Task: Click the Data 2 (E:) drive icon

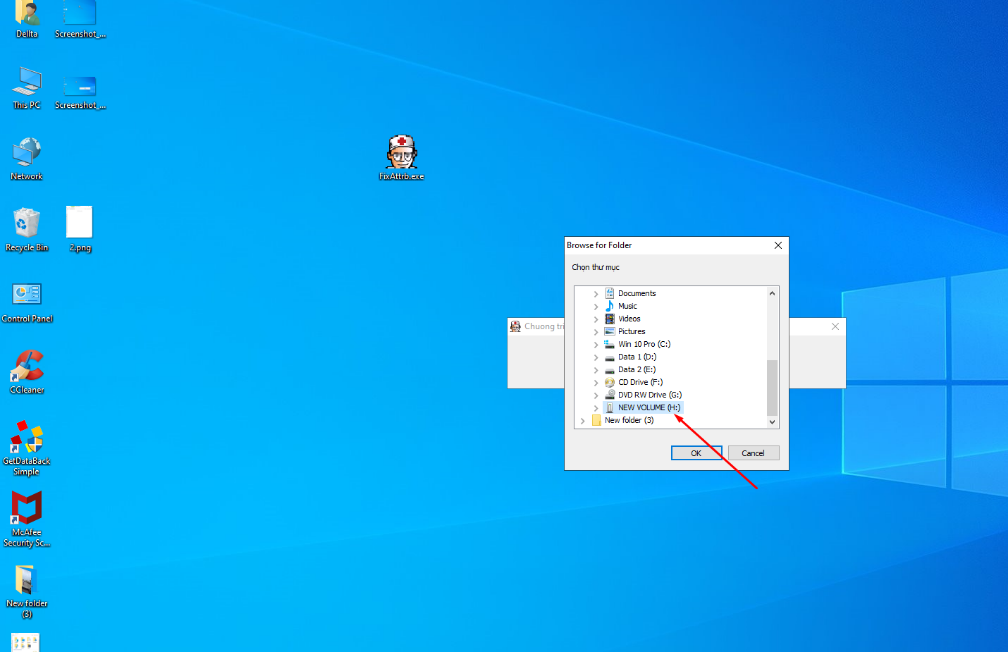Action: [609, 370]
